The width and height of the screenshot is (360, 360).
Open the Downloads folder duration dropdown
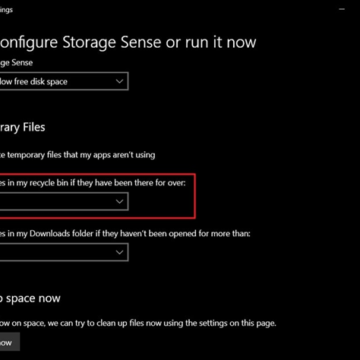[64, 252]
